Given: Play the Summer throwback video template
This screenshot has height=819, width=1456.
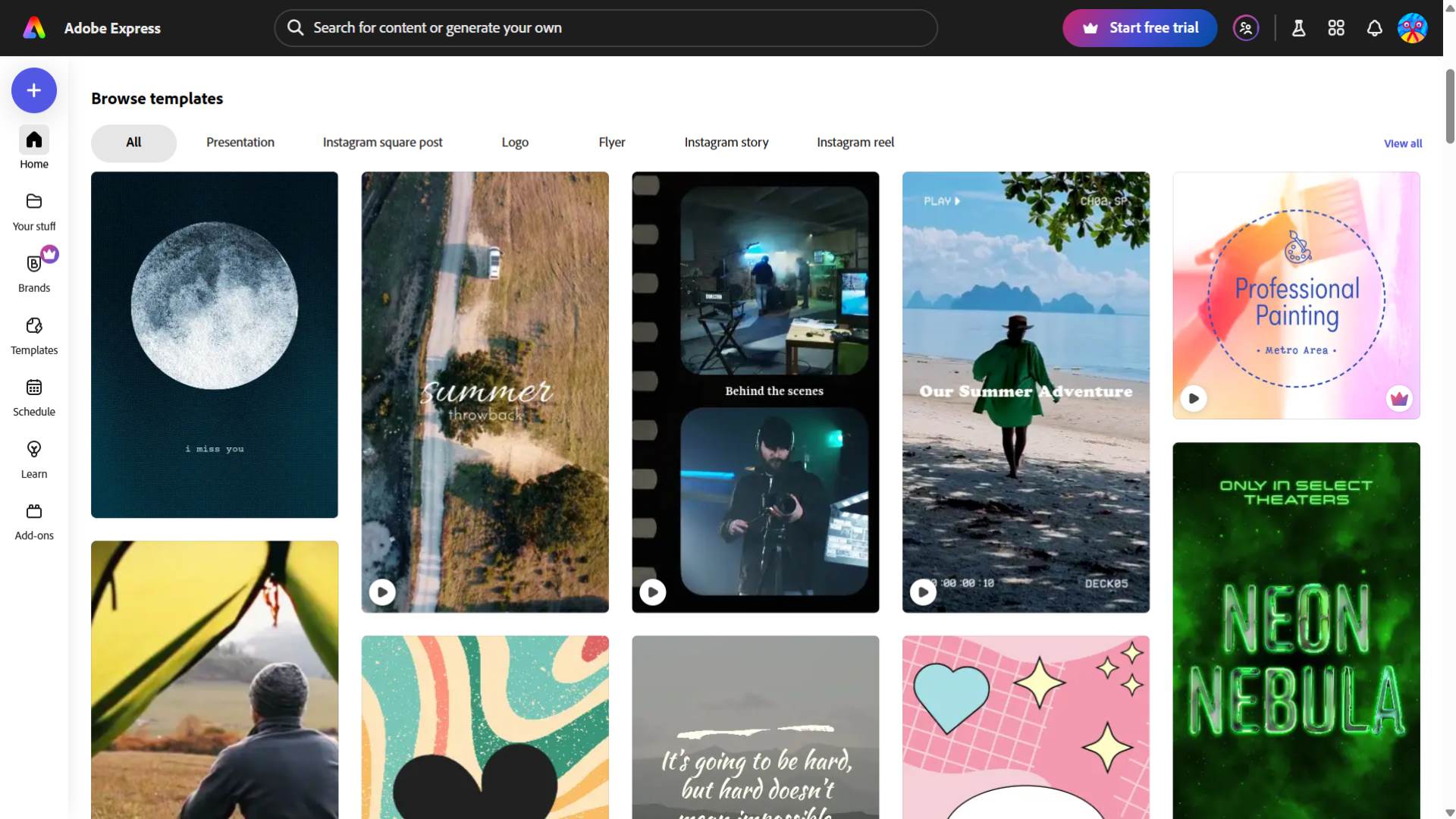Looking at the screenshot, I should point(382,591).
